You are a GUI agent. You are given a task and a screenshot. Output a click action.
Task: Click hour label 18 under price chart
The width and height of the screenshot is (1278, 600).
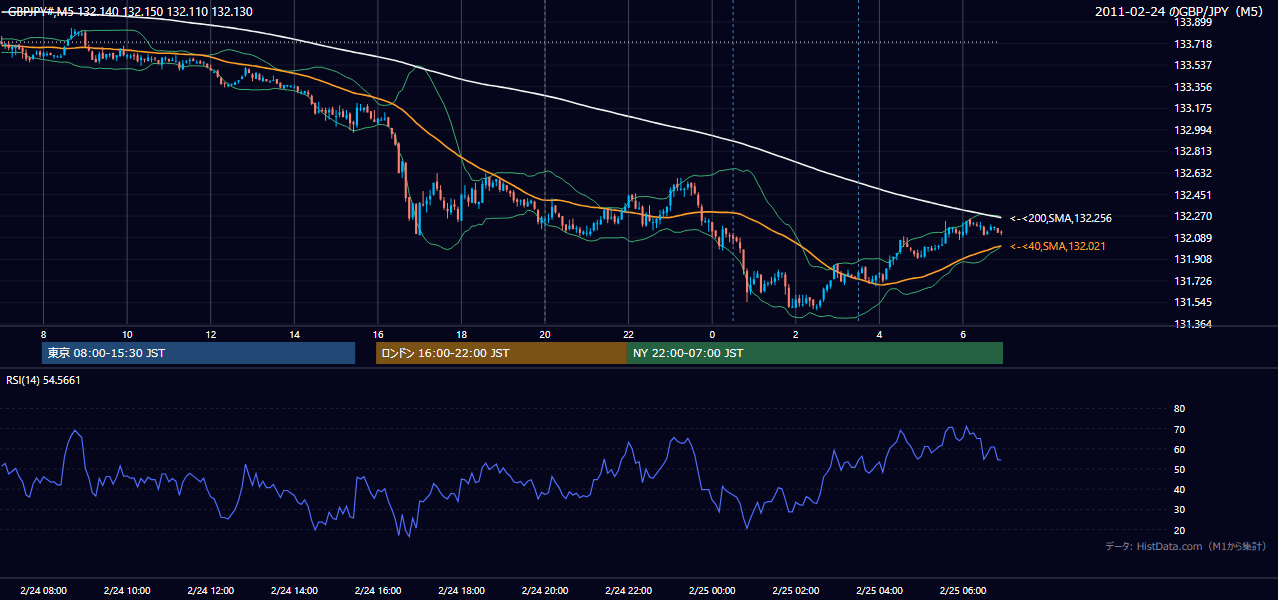(461, 334)
